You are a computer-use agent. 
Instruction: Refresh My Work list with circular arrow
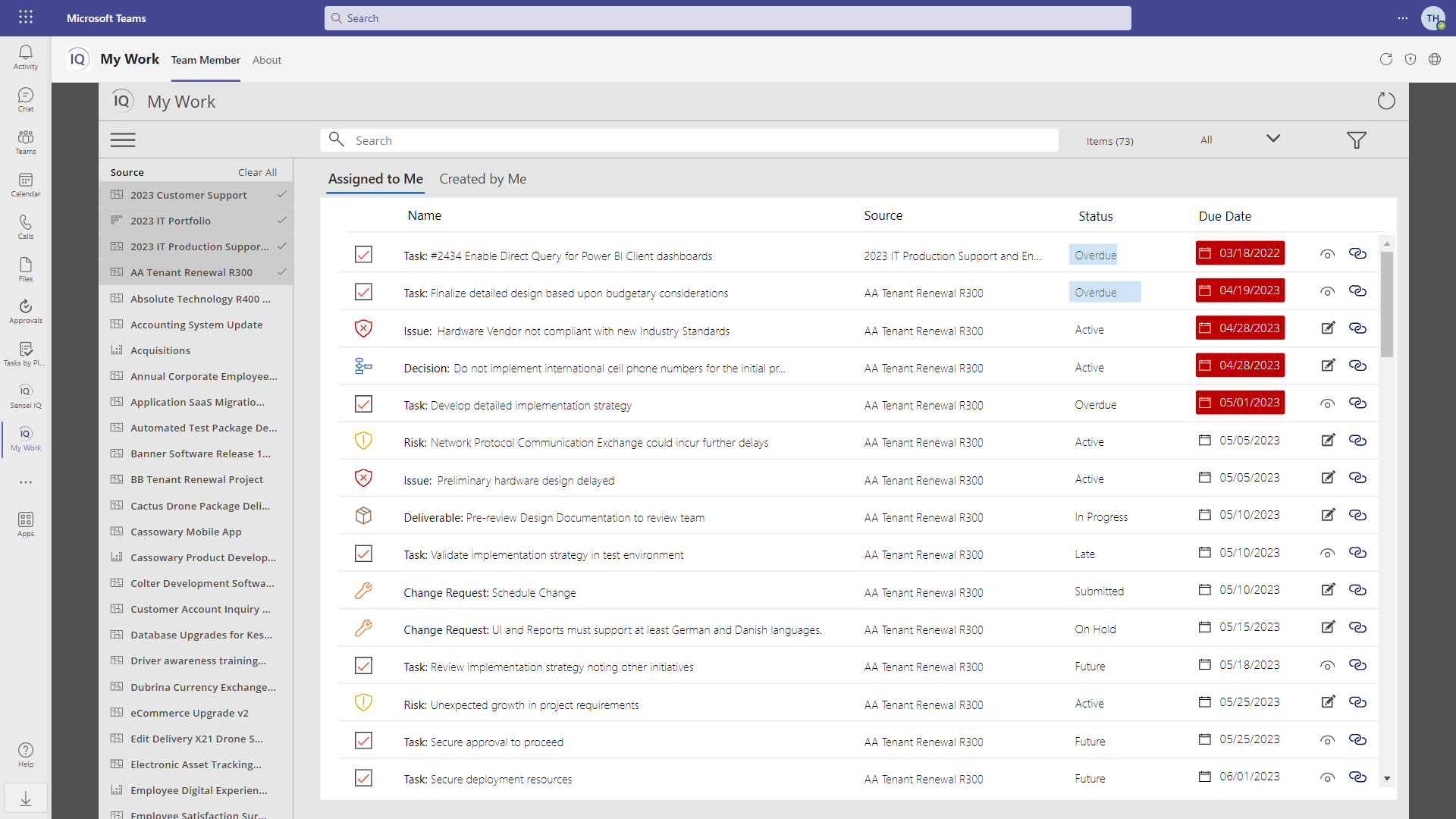click(1386, 101)
